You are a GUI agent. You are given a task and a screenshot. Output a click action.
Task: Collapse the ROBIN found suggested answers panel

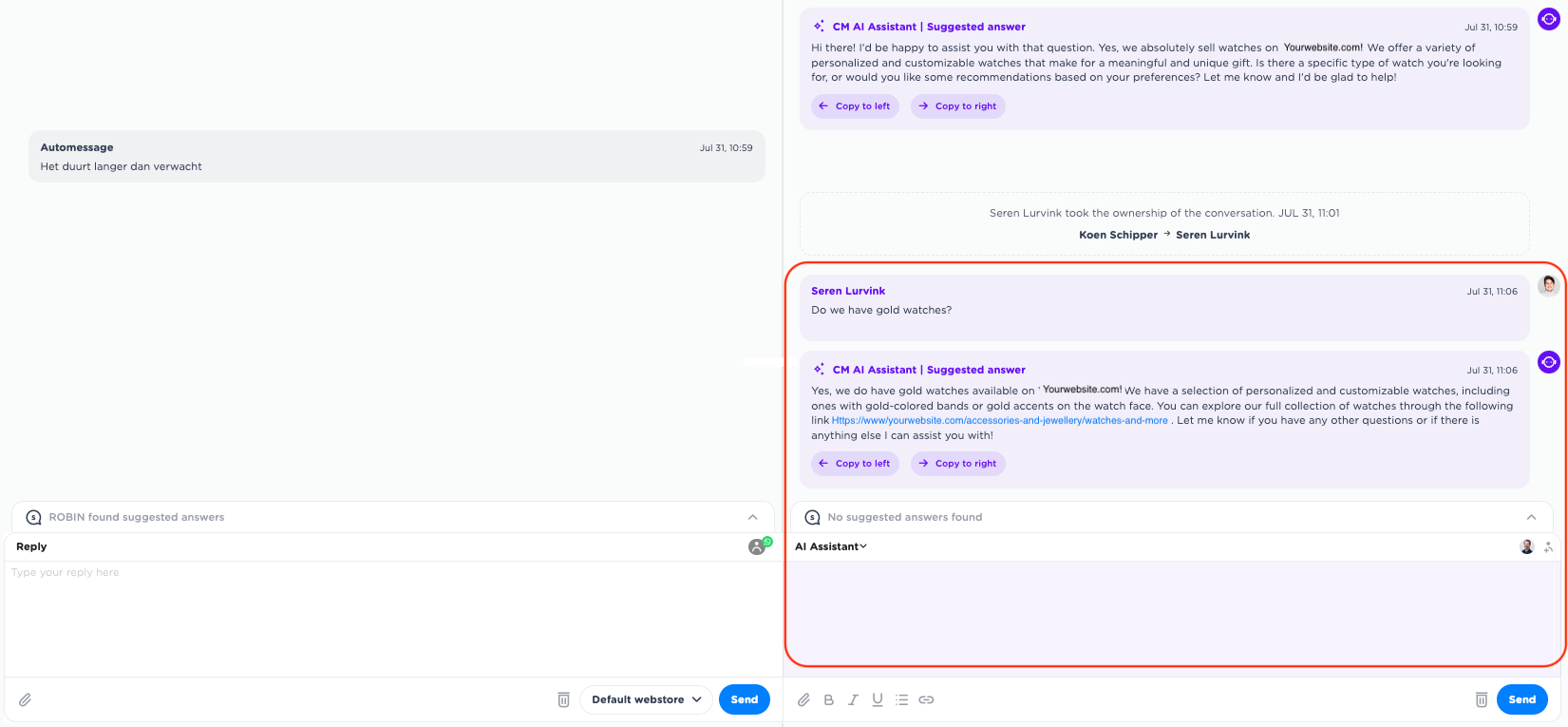[x=752, y=517]
